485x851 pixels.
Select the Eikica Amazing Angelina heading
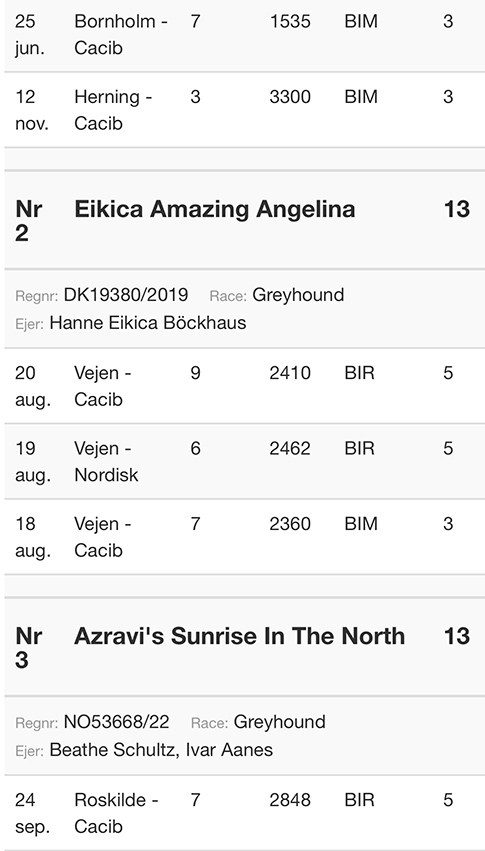[214, 209]
